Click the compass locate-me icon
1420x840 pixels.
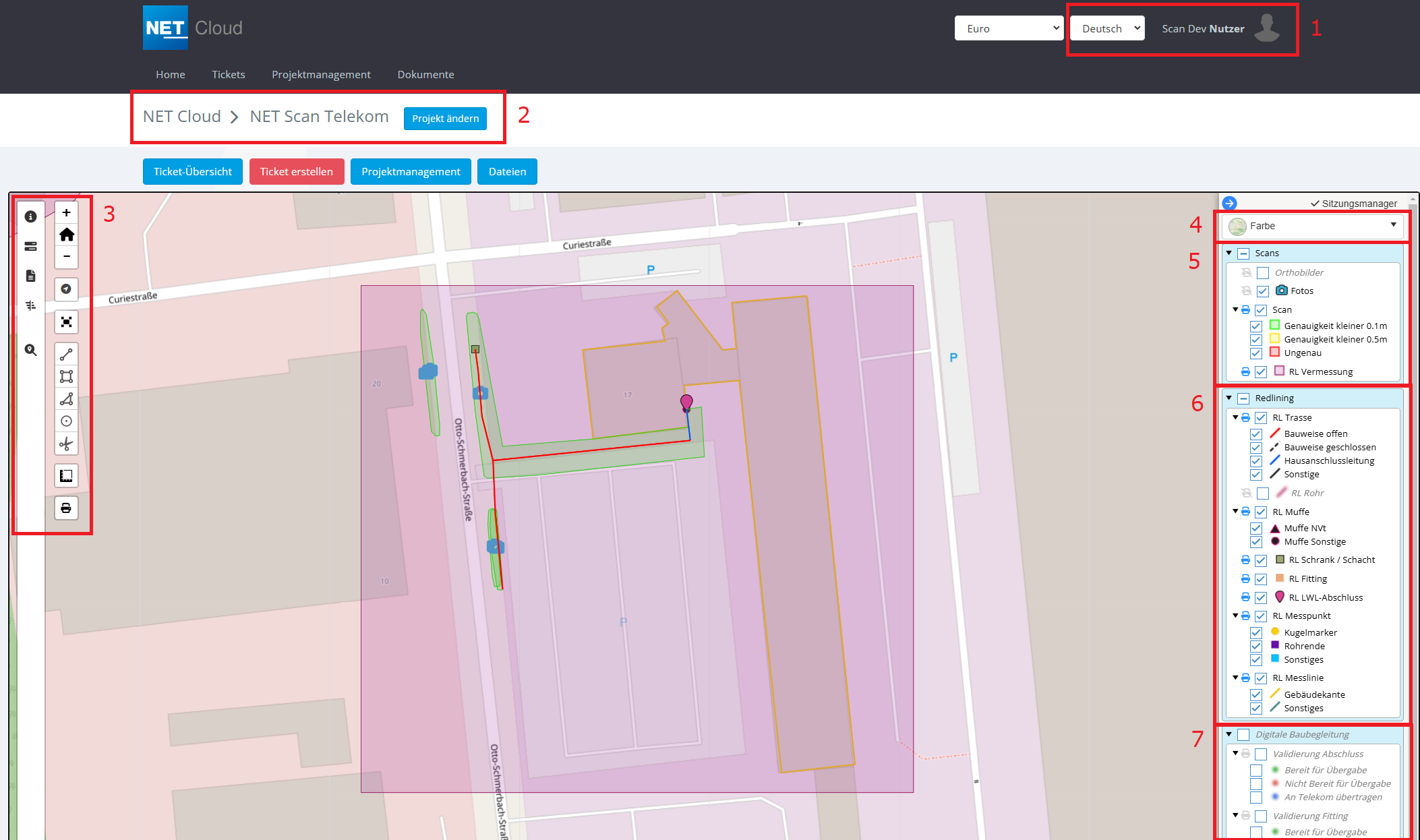point(66,289)
